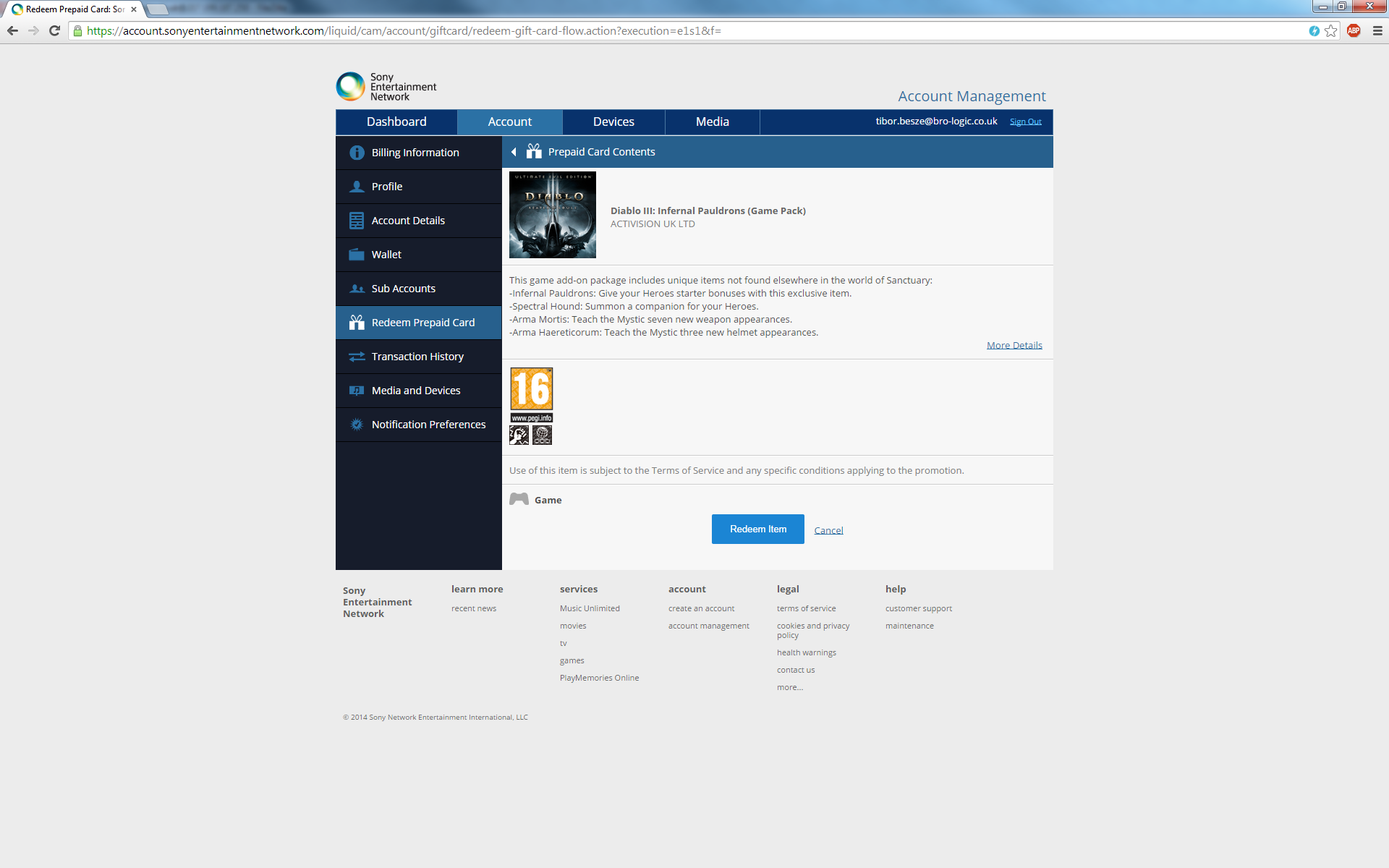Open Transaction History in sidebar

tap(419, 357)
